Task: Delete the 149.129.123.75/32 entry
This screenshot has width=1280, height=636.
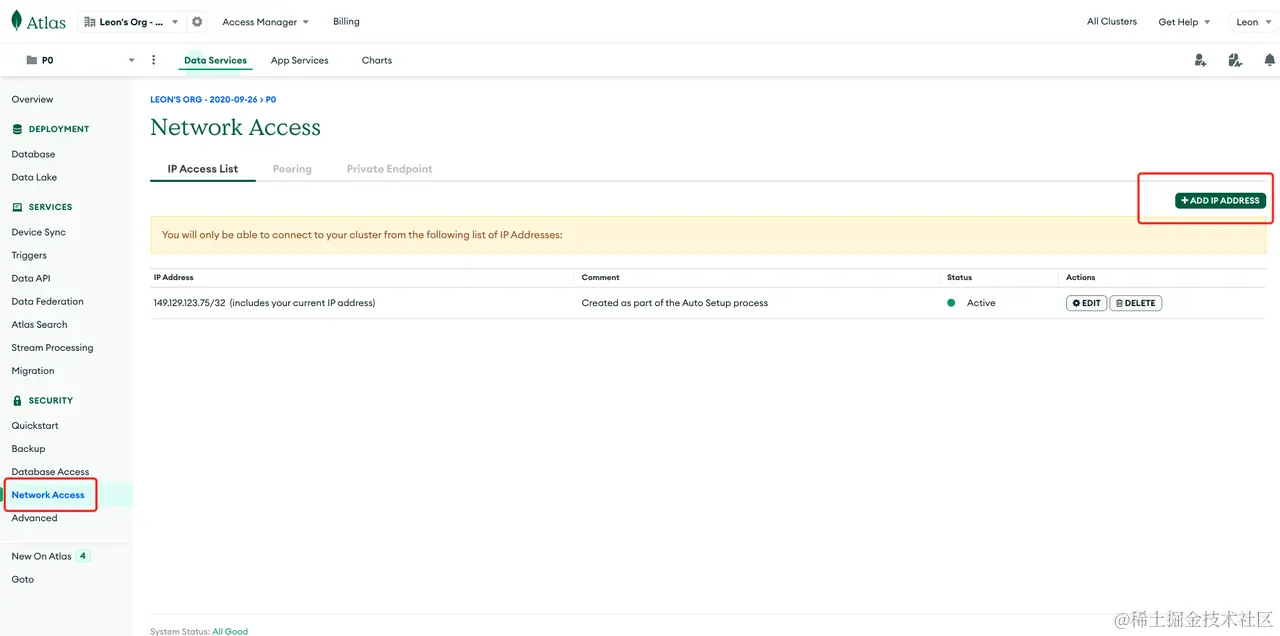Action: coord(1135,303)
